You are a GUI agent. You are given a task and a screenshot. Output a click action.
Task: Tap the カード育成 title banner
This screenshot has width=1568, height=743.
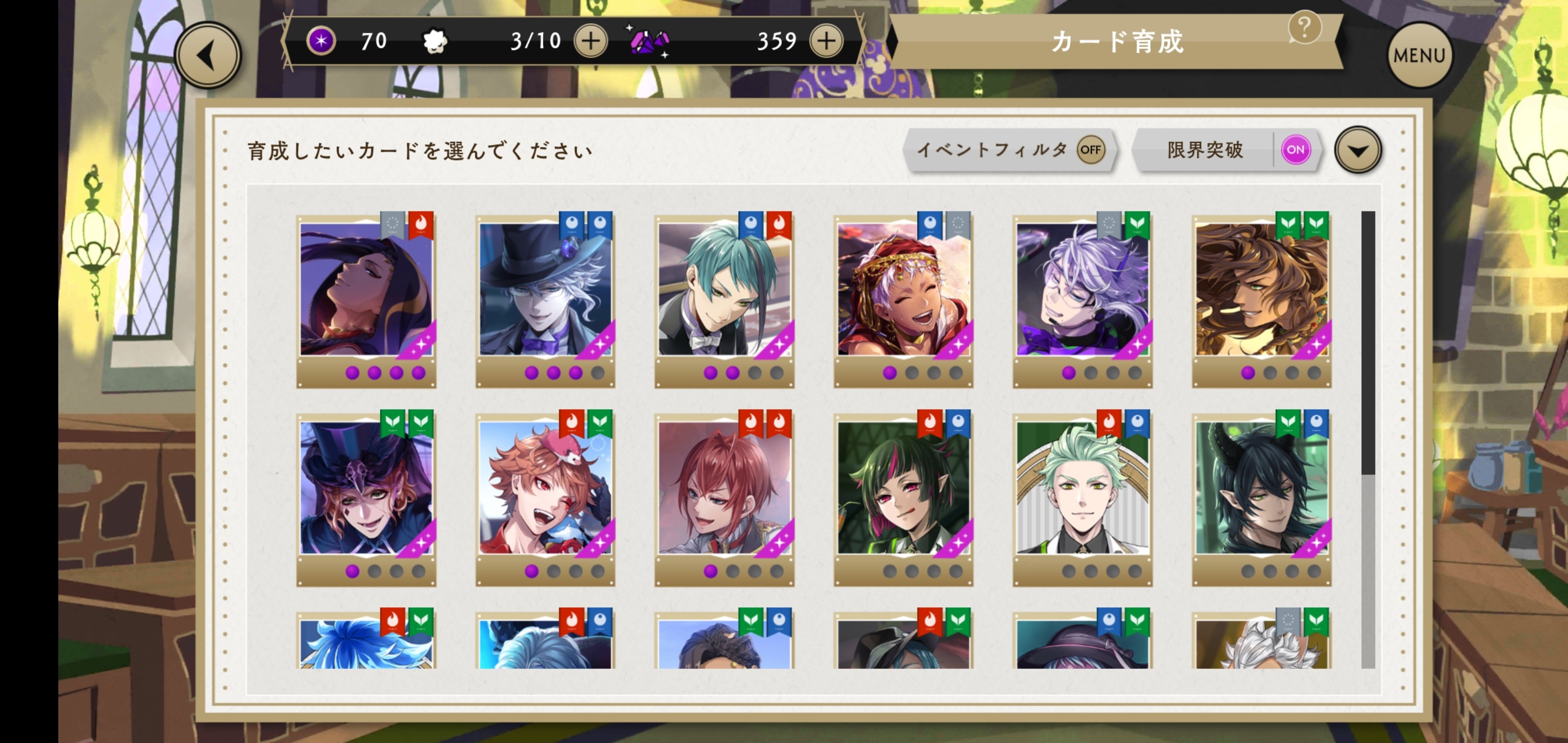[1116, 42]
